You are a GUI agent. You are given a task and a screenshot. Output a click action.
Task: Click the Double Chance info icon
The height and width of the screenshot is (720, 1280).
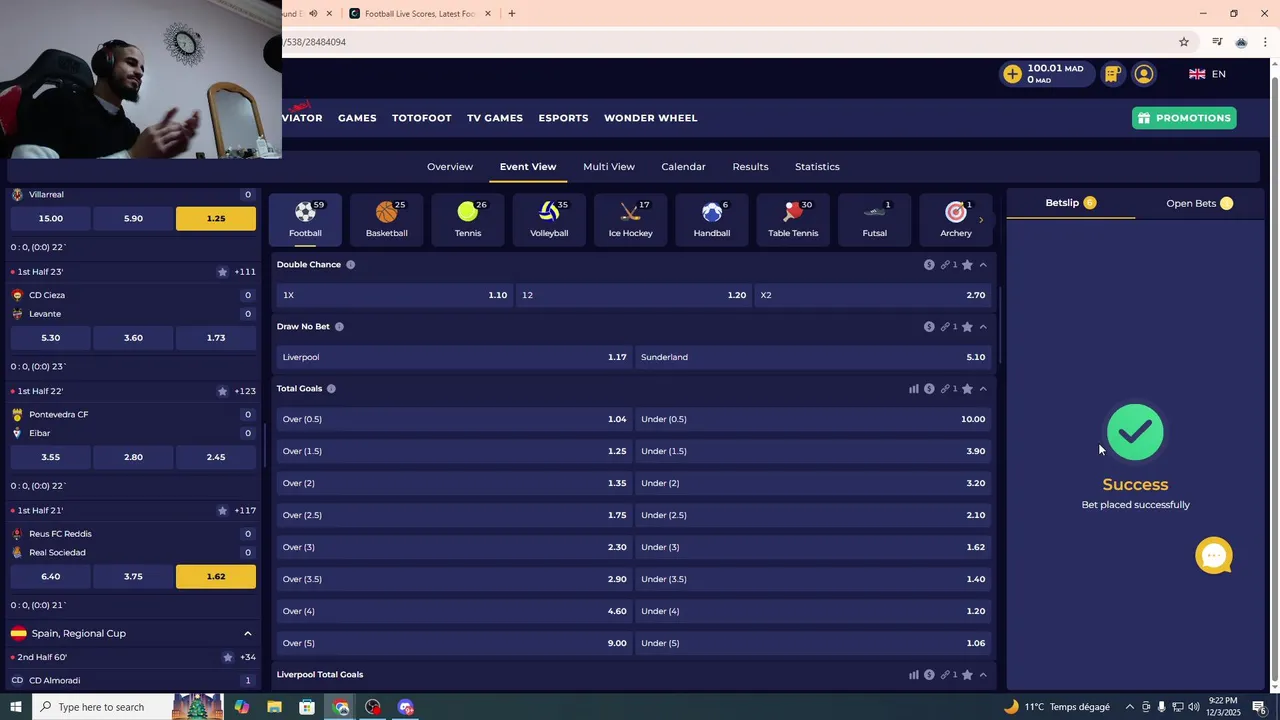[350, 265]
